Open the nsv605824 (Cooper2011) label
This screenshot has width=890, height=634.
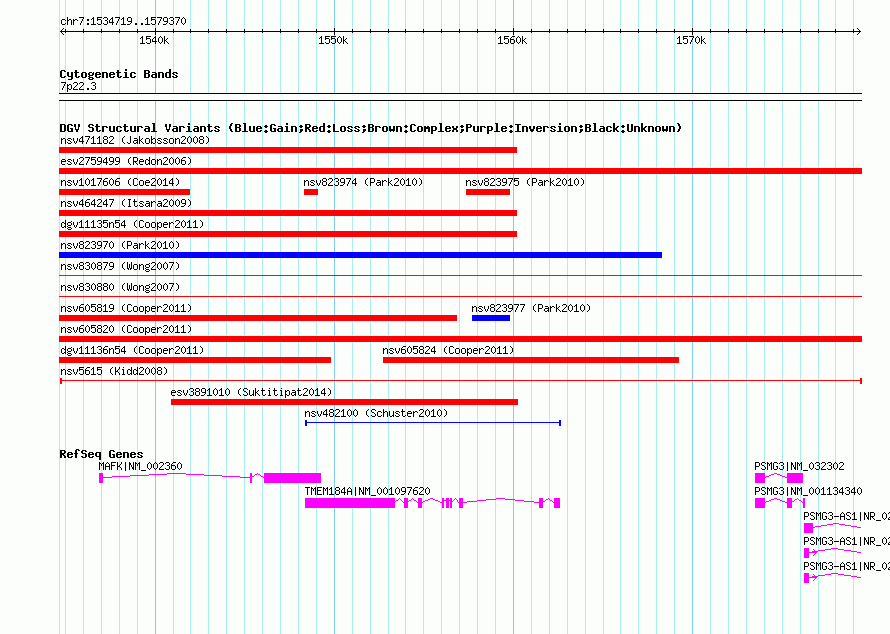pyautogui.click(x=448, y=350)
